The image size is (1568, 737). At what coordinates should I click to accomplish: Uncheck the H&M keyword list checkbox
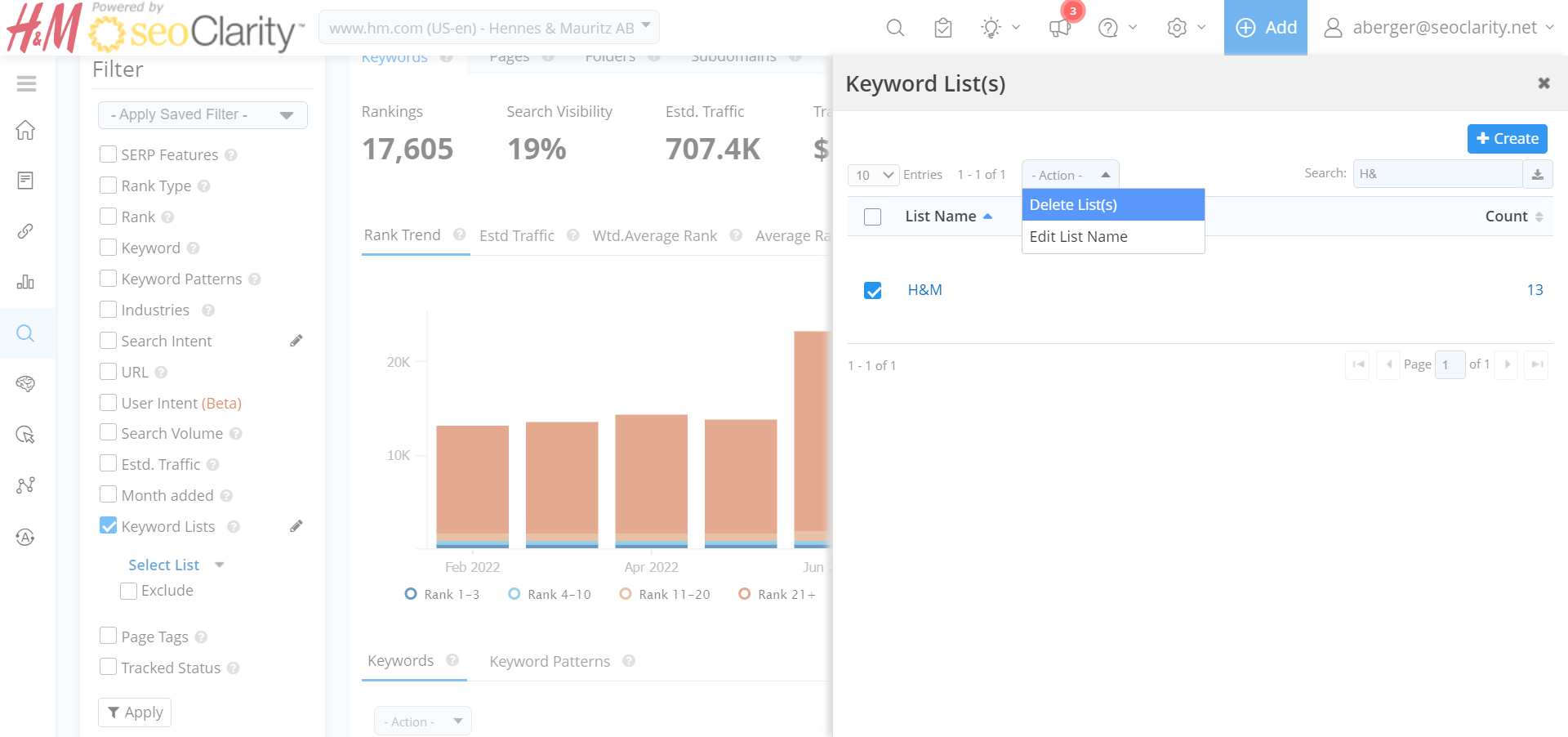pos(873,290)
